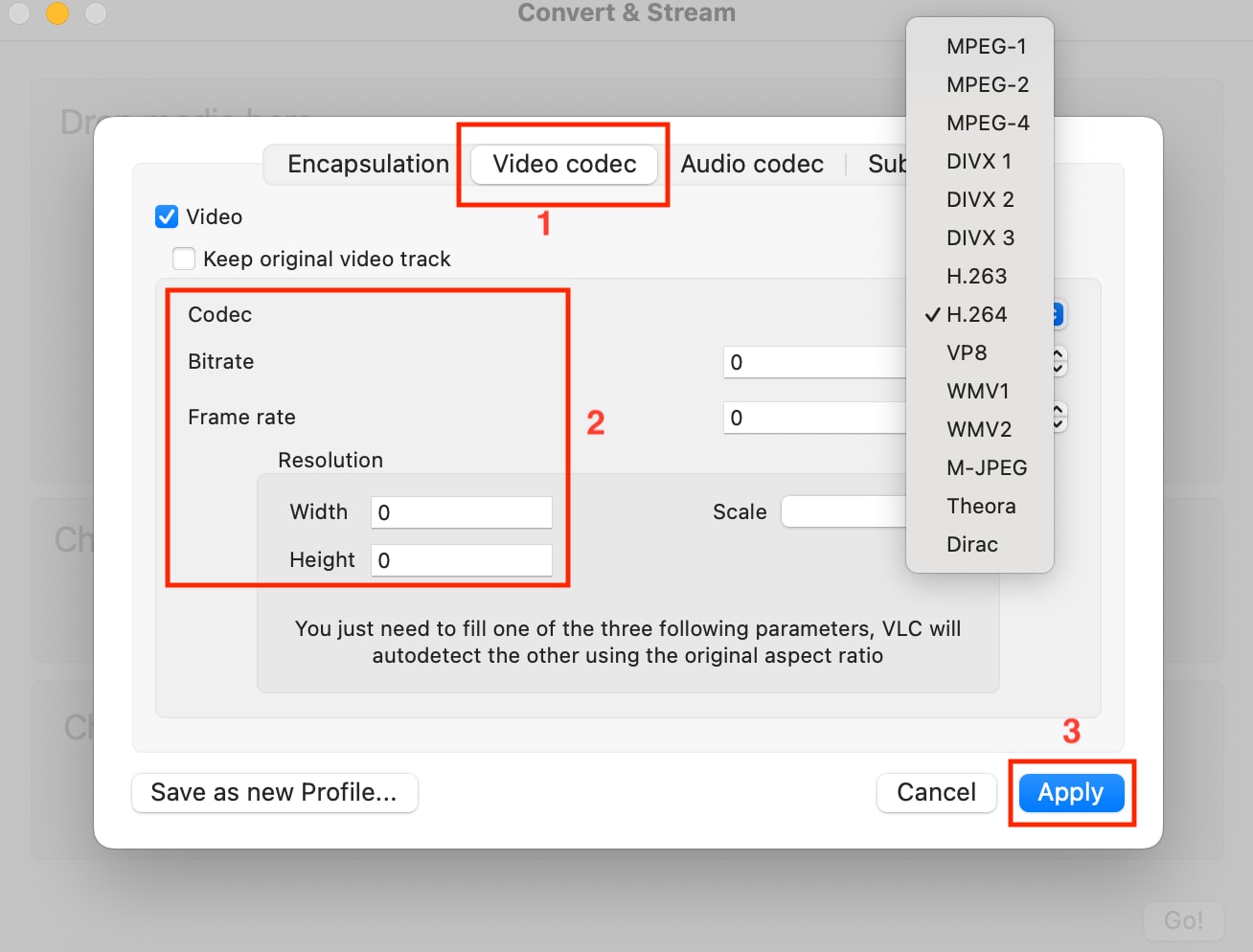Enable Keep original video track
Image resolution: width=1253 pixels, height=952 pixels.
(x=183, y=258)
